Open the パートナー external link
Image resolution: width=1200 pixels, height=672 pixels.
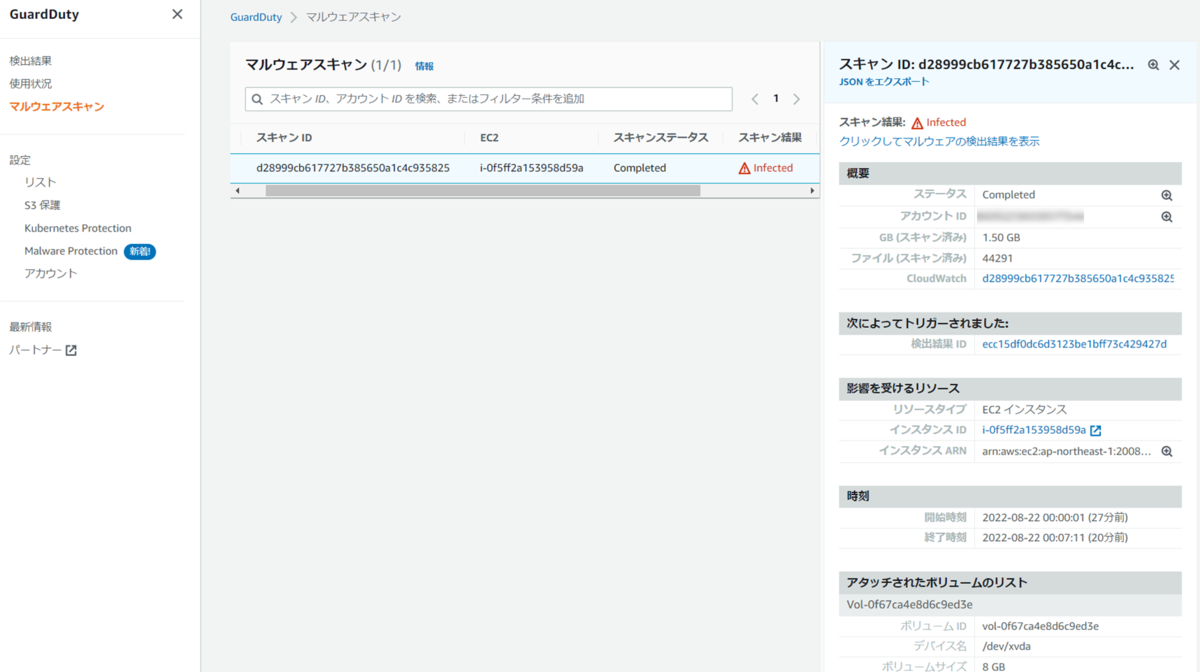43,350
